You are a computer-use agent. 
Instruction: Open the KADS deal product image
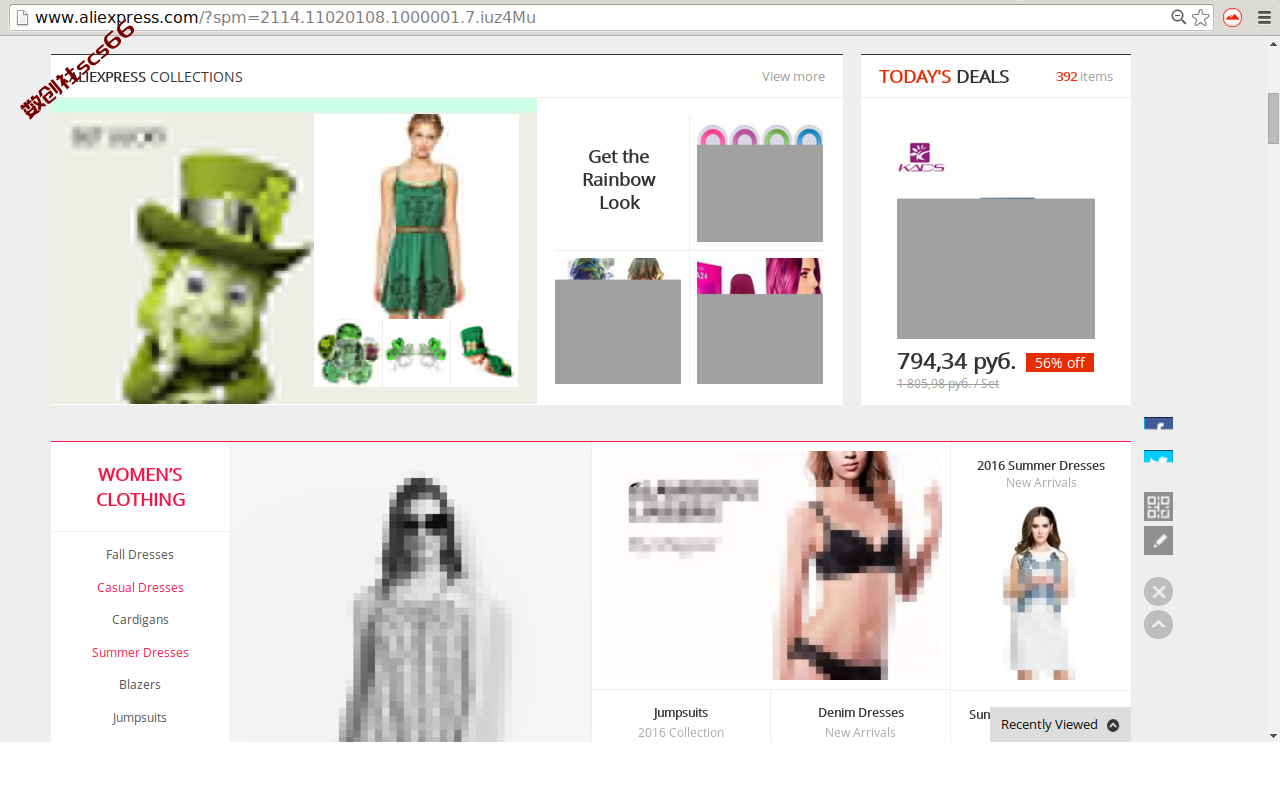[996, 240]
